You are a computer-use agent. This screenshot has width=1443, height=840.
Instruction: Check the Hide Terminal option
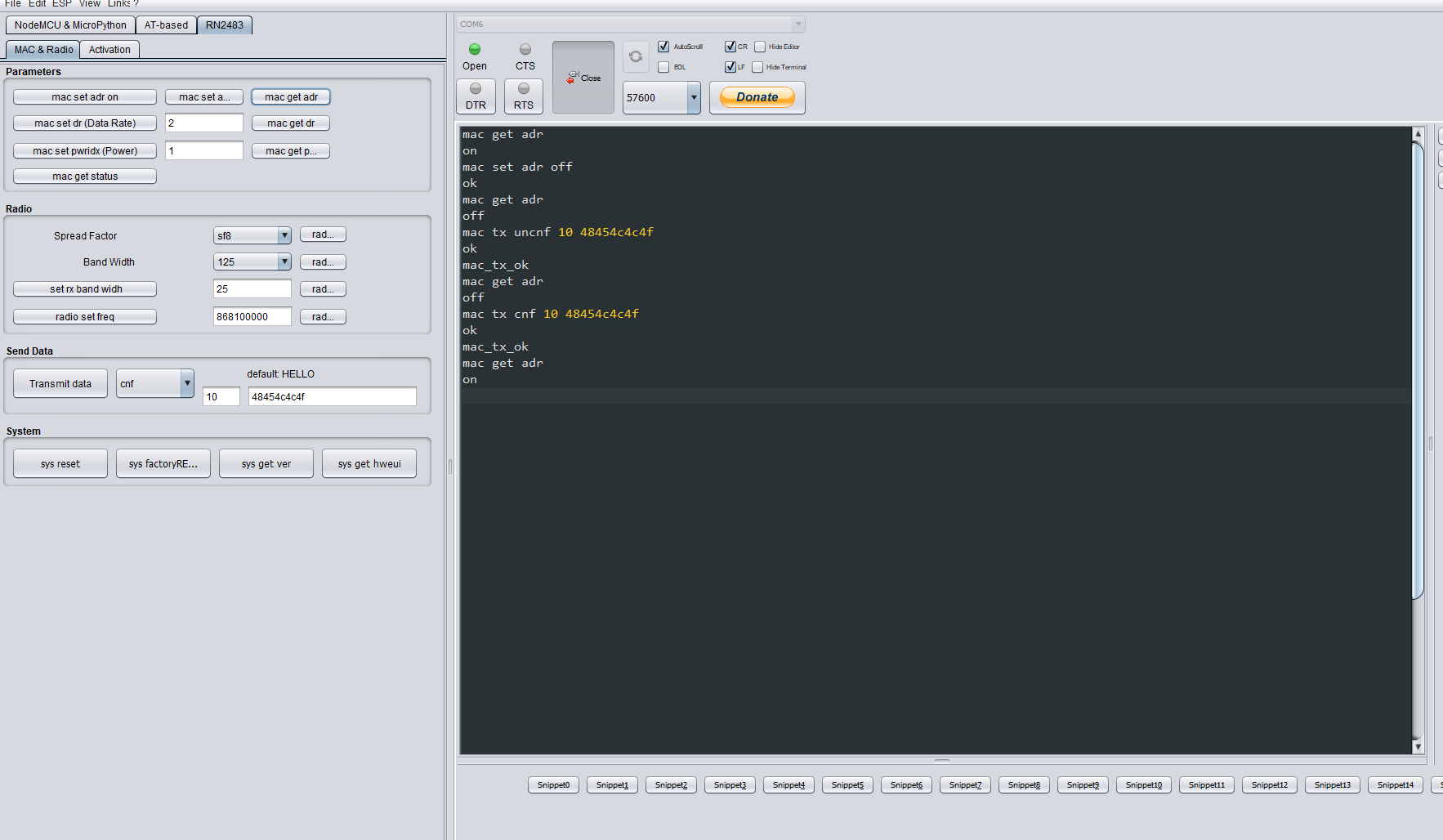(x=757, y=67)
